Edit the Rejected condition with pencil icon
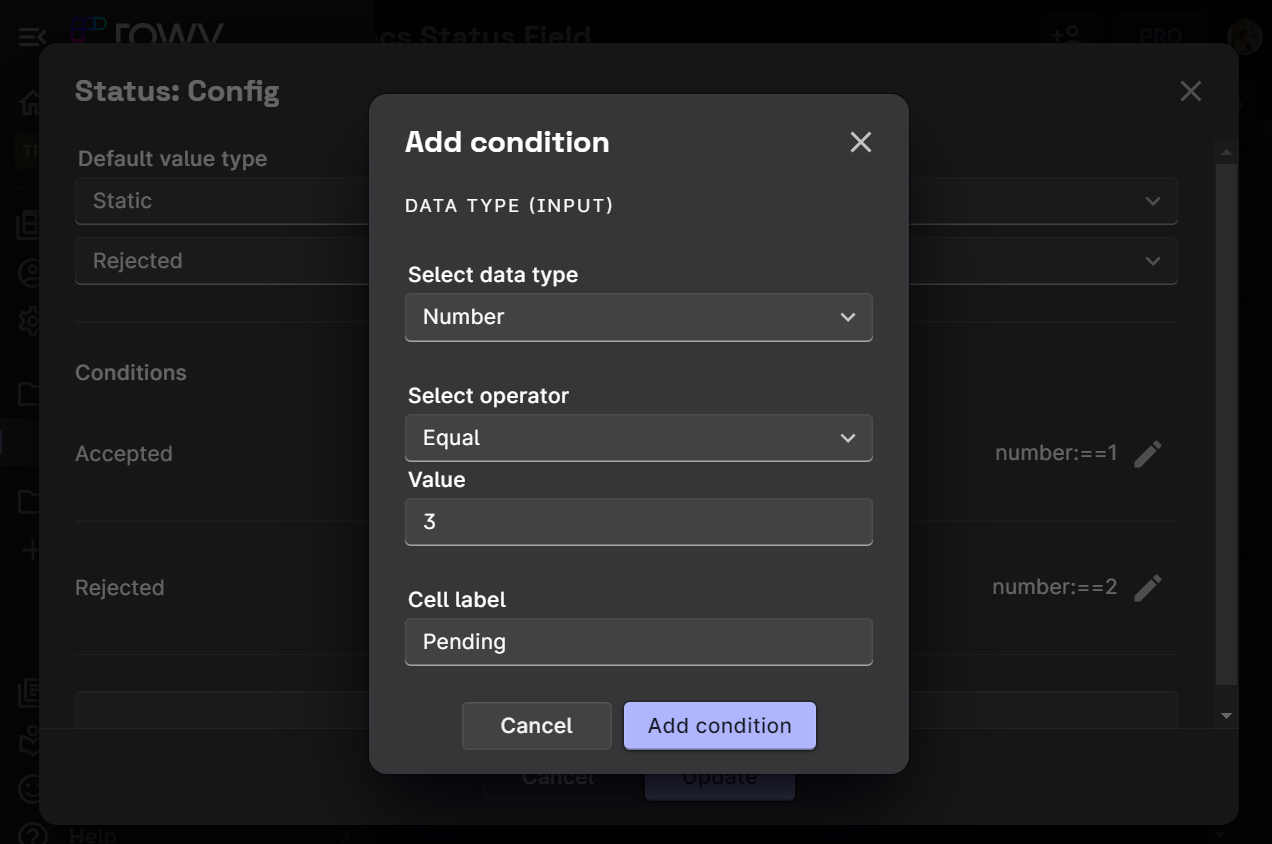Viewport: 1272px width, 844px height. tap(1148, 588)
